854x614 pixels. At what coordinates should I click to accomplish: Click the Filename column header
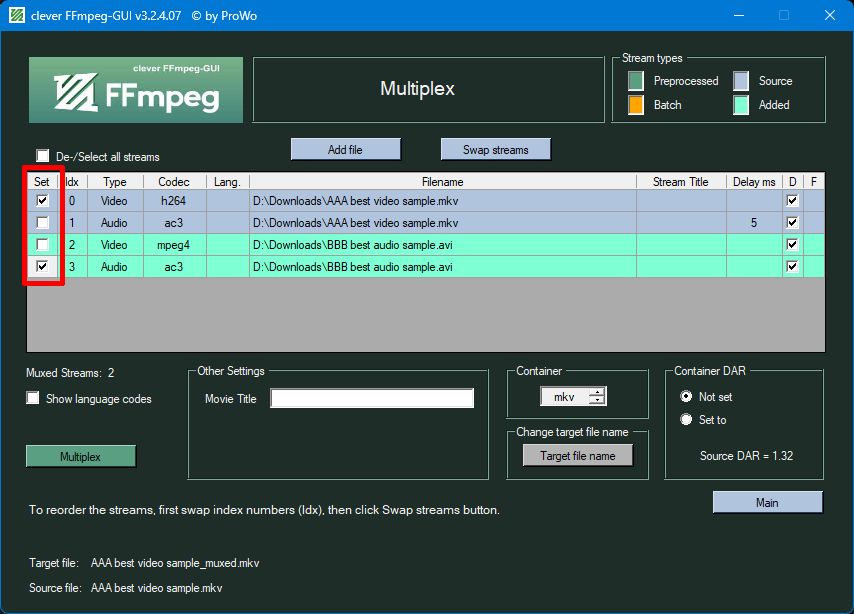443,181
